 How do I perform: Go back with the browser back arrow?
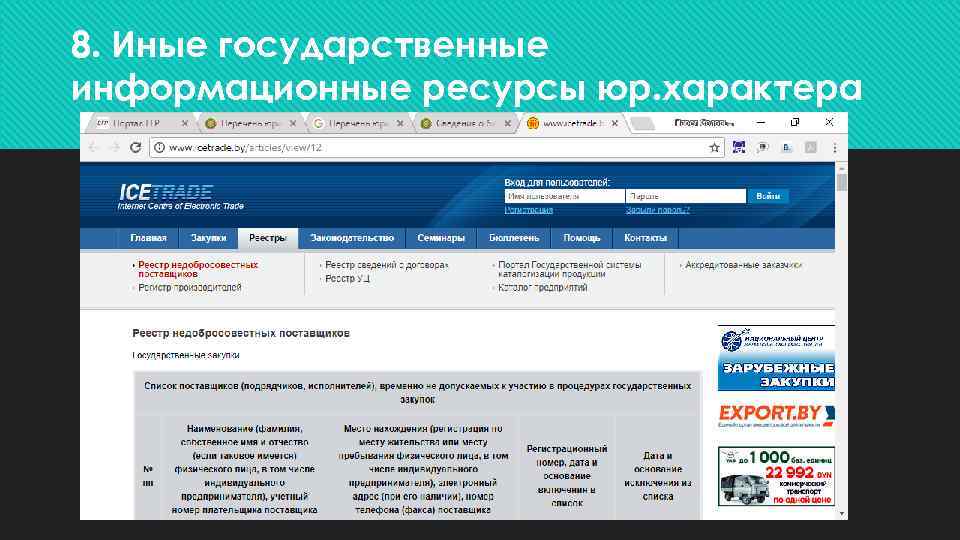[94, 148]
